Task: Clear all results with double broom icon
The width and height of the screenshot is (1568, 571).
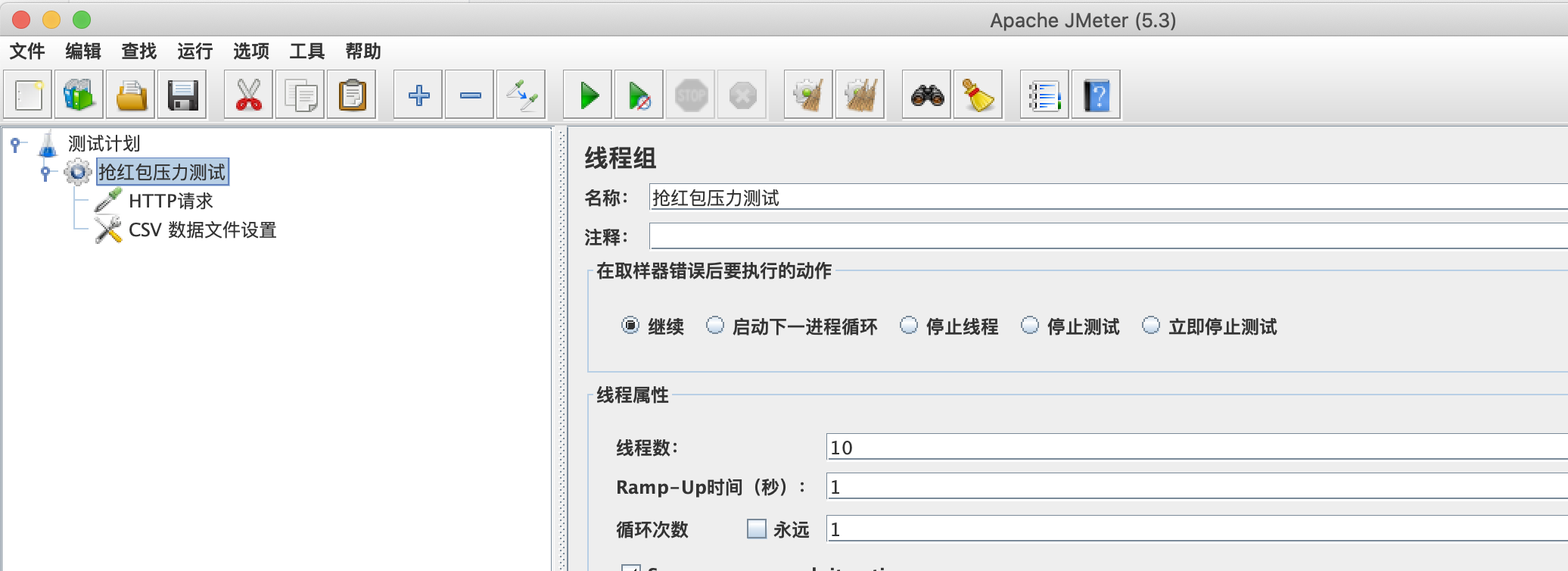Action: 860,95
